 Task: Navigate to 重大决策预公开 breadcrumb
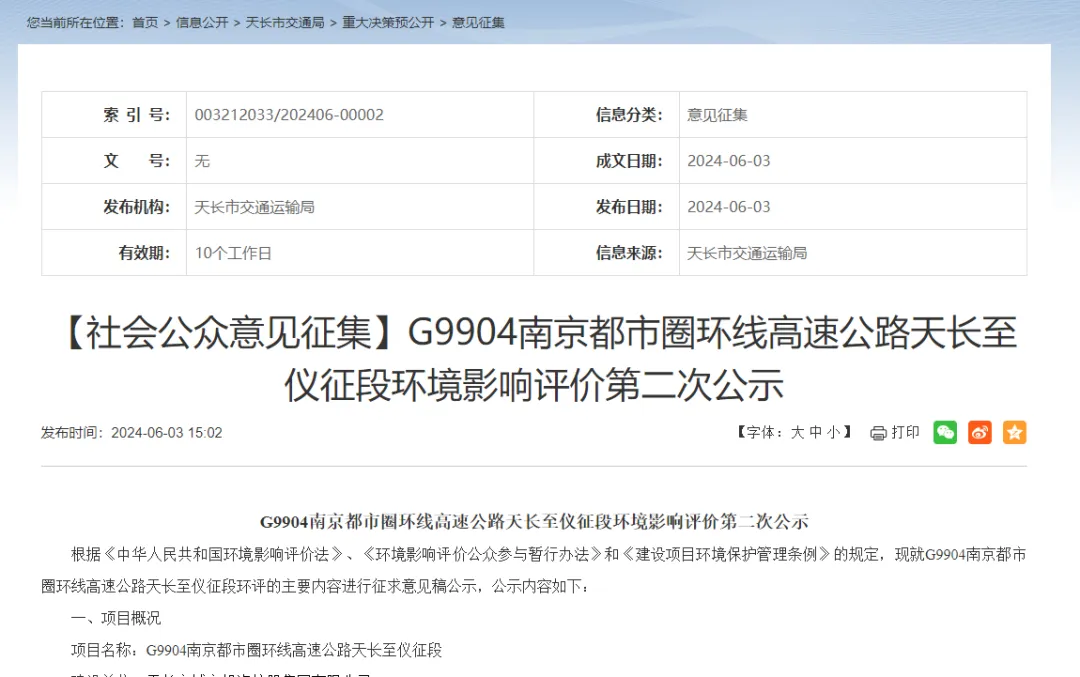pyautogui.click(x=388, y=23)
